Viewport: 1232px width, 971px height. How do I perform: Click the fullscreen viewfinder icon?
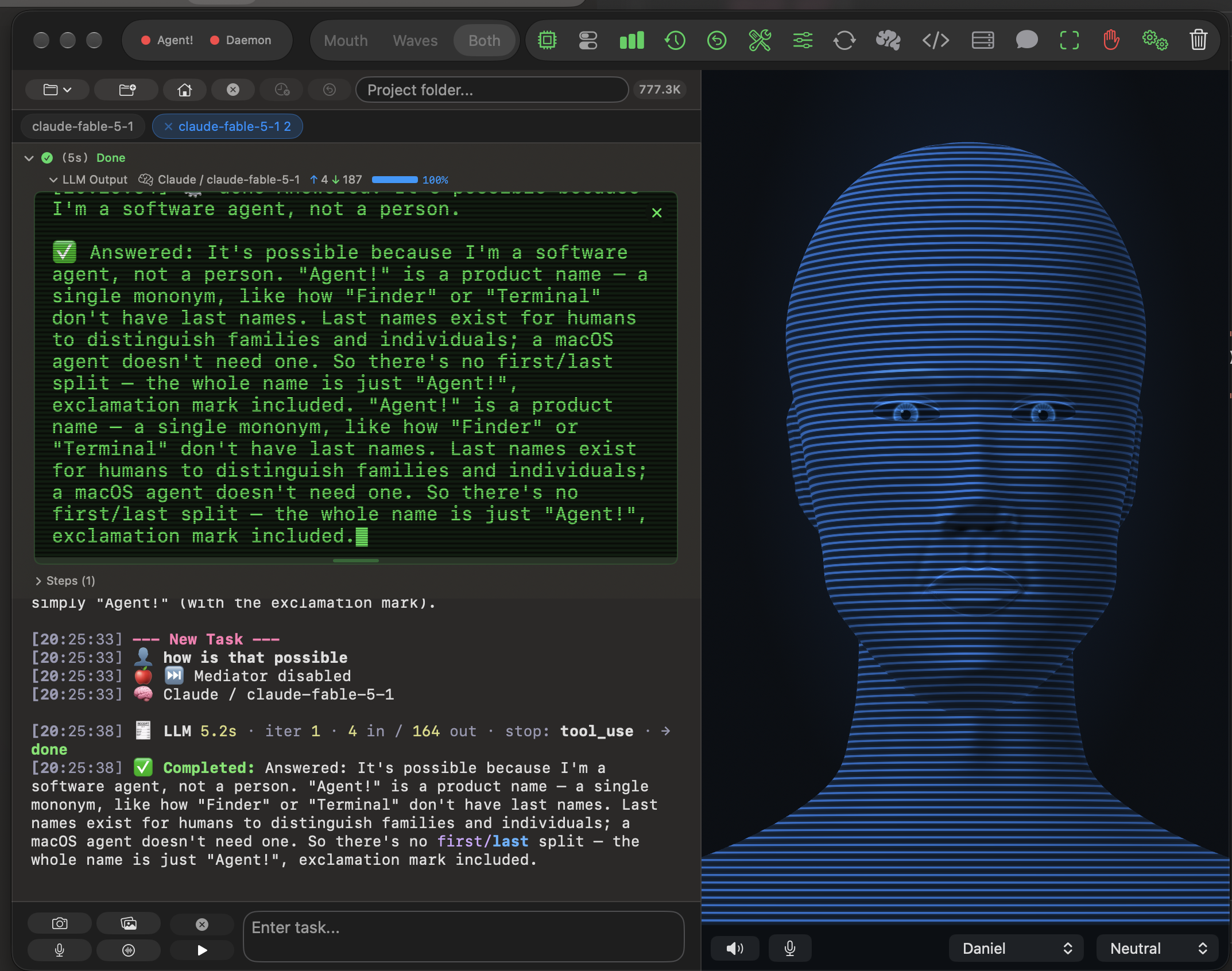coord(1069,40)
